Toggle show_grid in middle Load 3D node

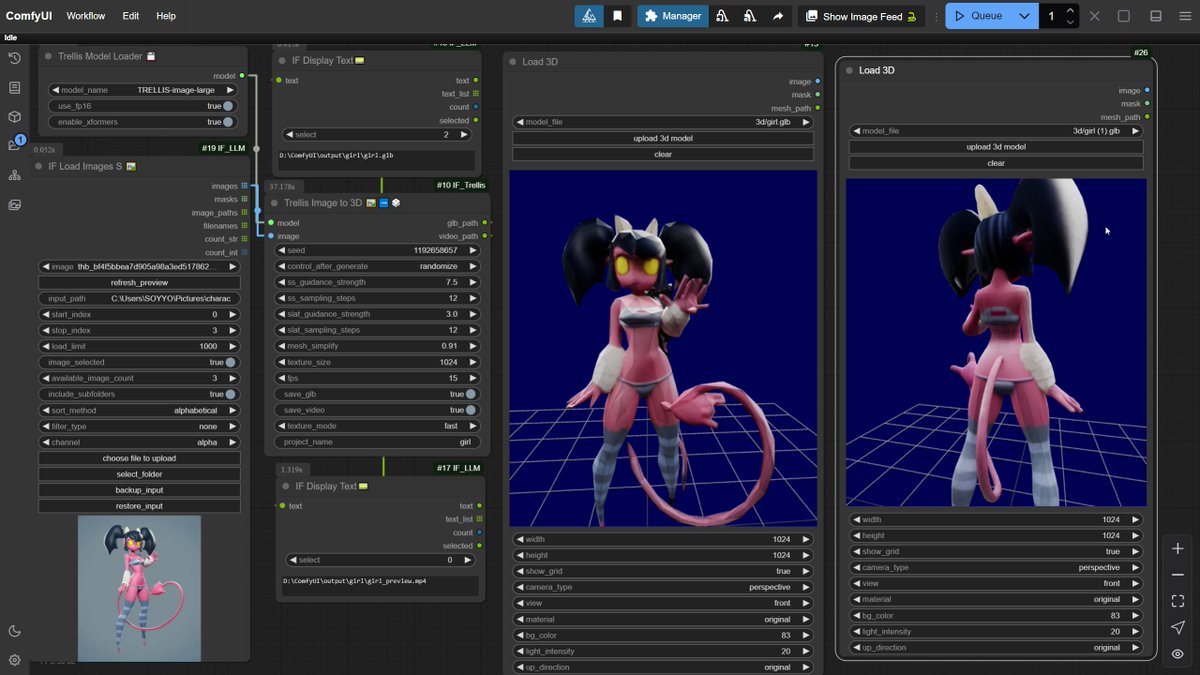(x=663, y=571)
